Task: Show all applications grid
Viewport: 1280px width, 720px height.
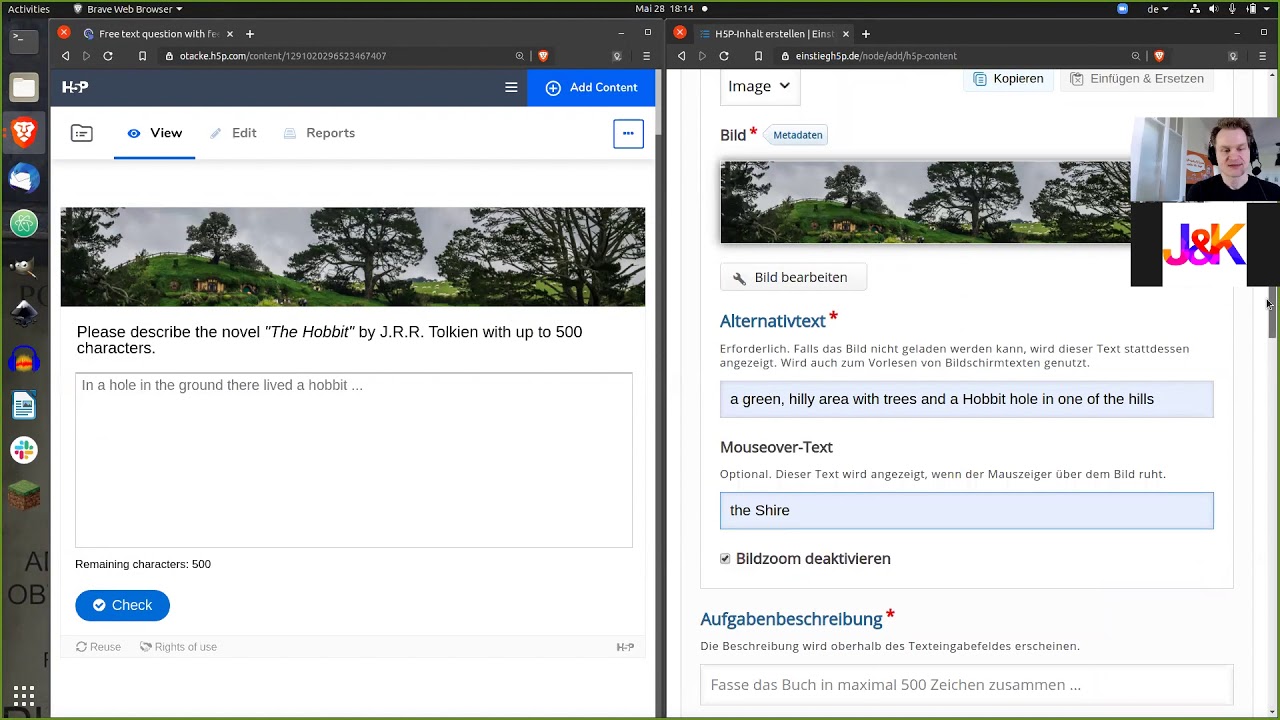Action: 24,695
